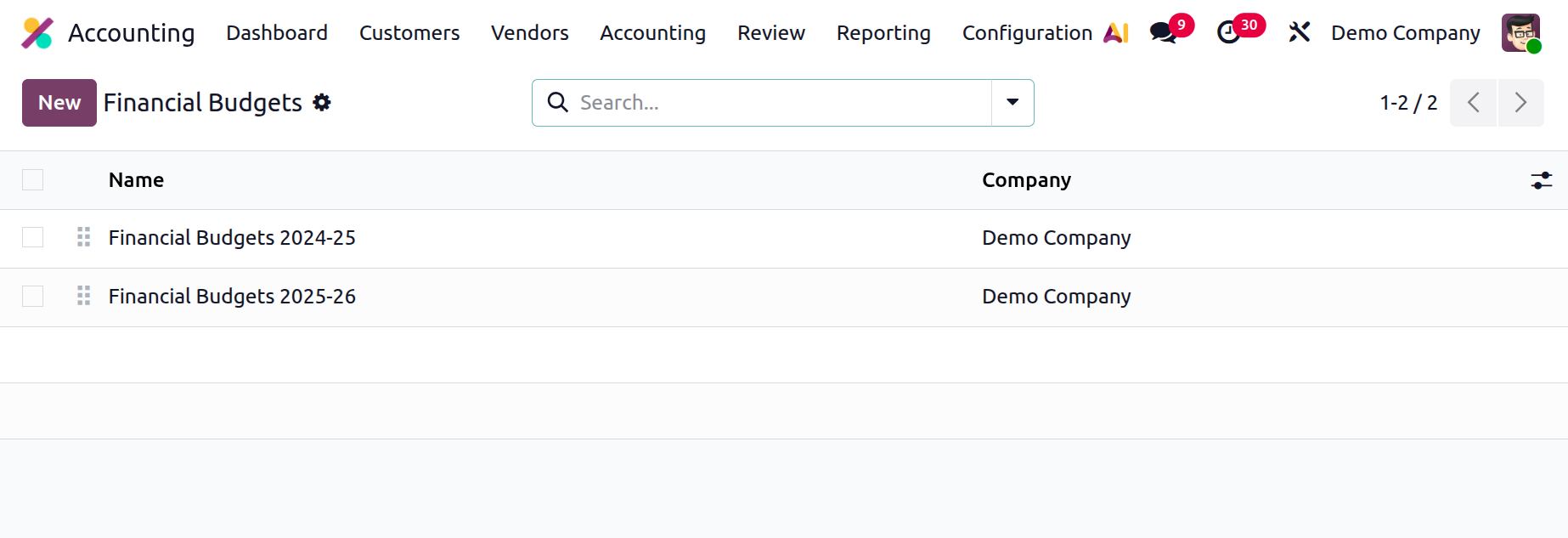Check the Financial Budgets 2024-25 row checkbox
The height and width of the screenshot is (538, 1568).
tap(33, 238)
